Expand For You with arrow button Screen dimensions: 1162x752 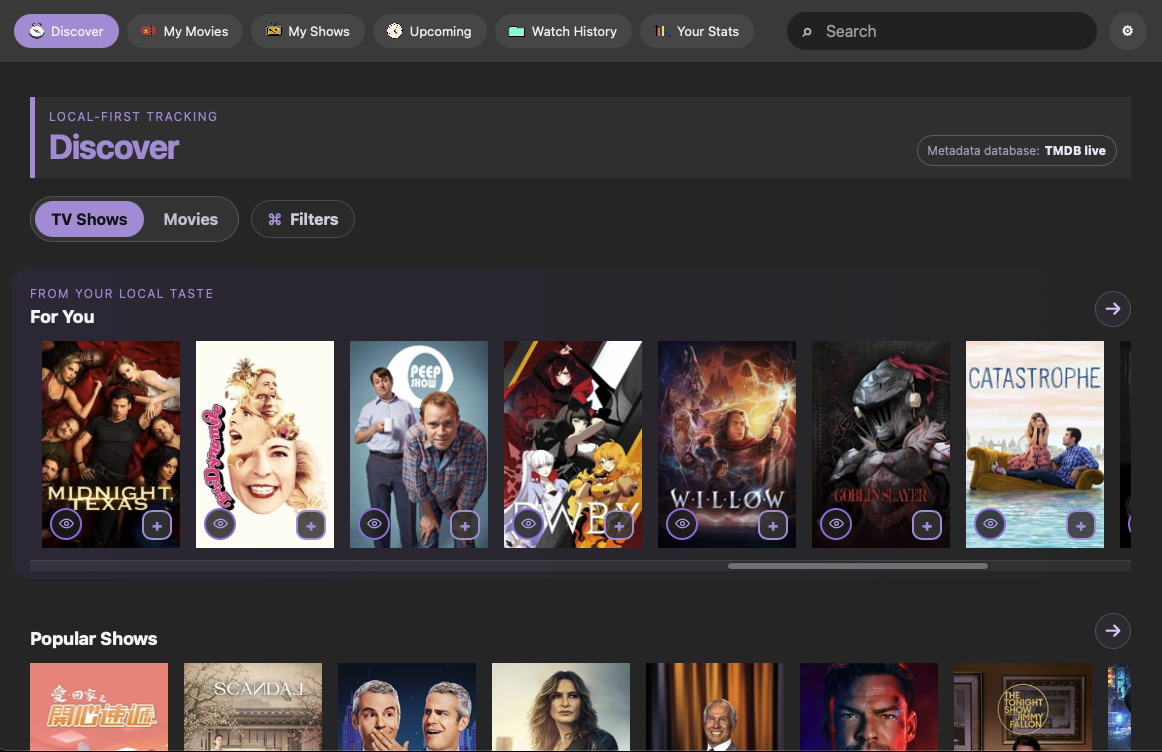(x=1112, y=309)
